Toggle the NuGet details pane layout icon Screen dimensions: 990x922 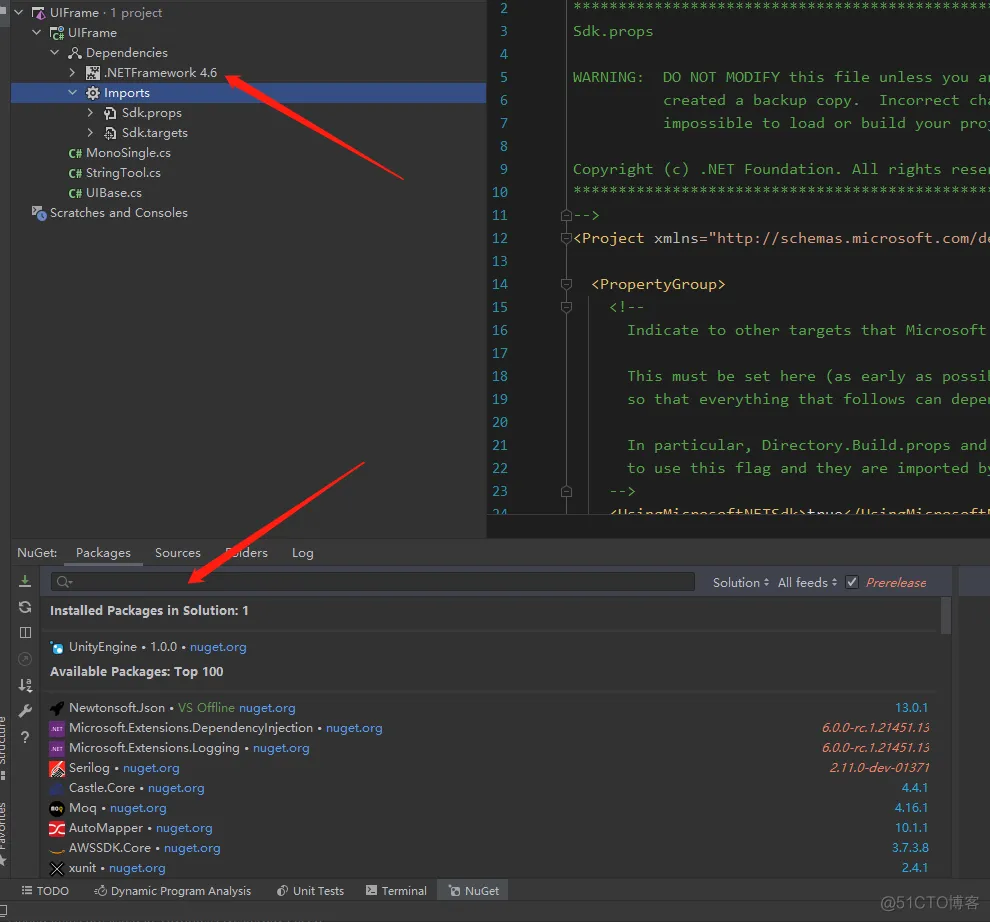point(25,633)
